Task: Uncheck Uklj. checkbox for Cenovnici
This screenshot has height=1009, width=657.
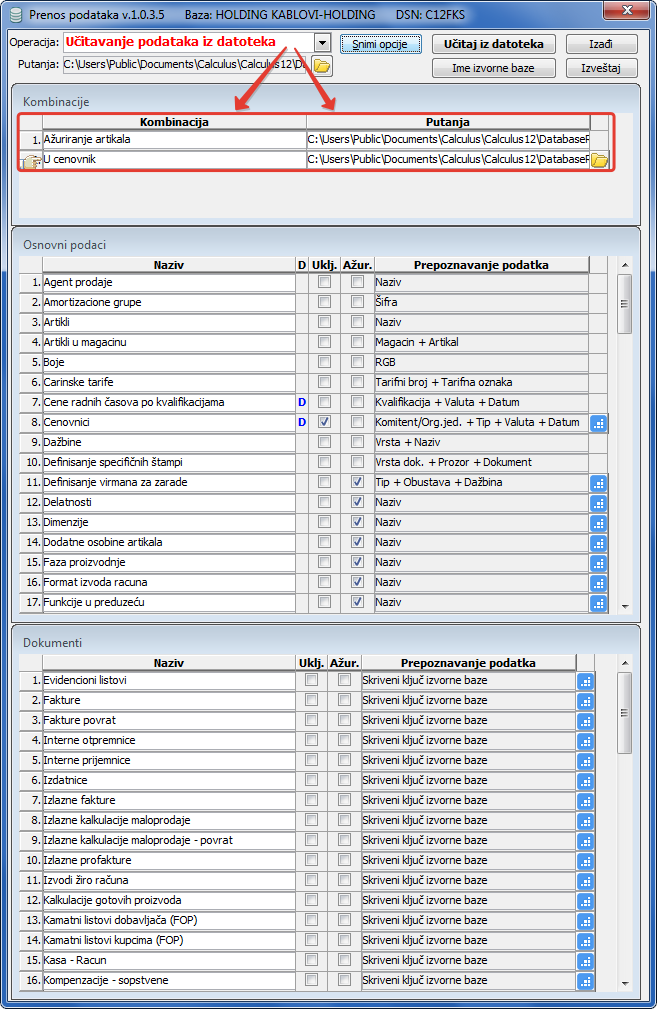Action: [x=324, y=423]
